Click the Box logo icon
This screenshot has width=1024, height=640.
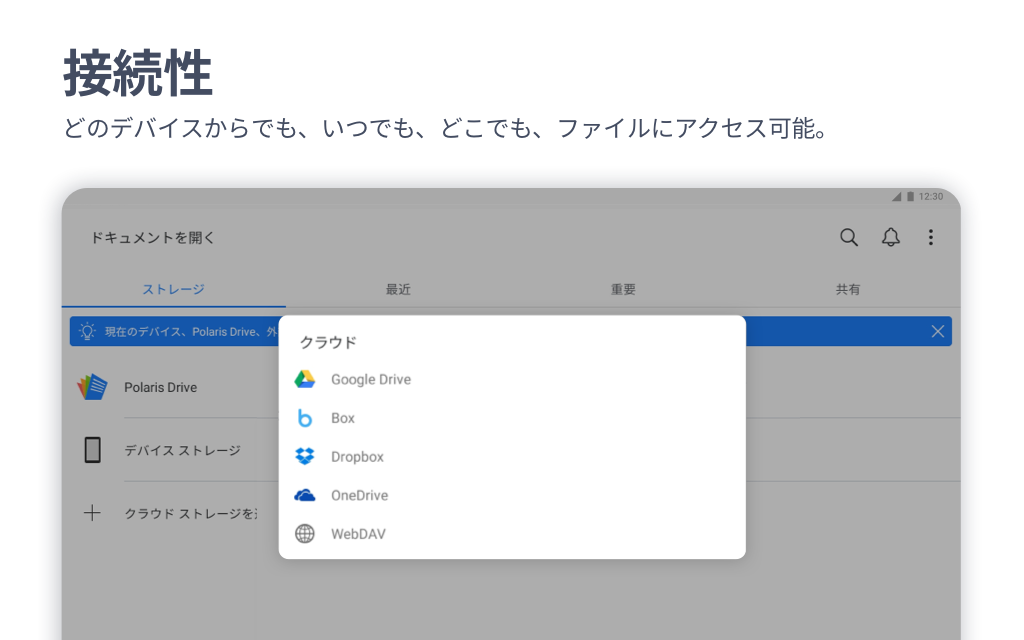[305, 418]
